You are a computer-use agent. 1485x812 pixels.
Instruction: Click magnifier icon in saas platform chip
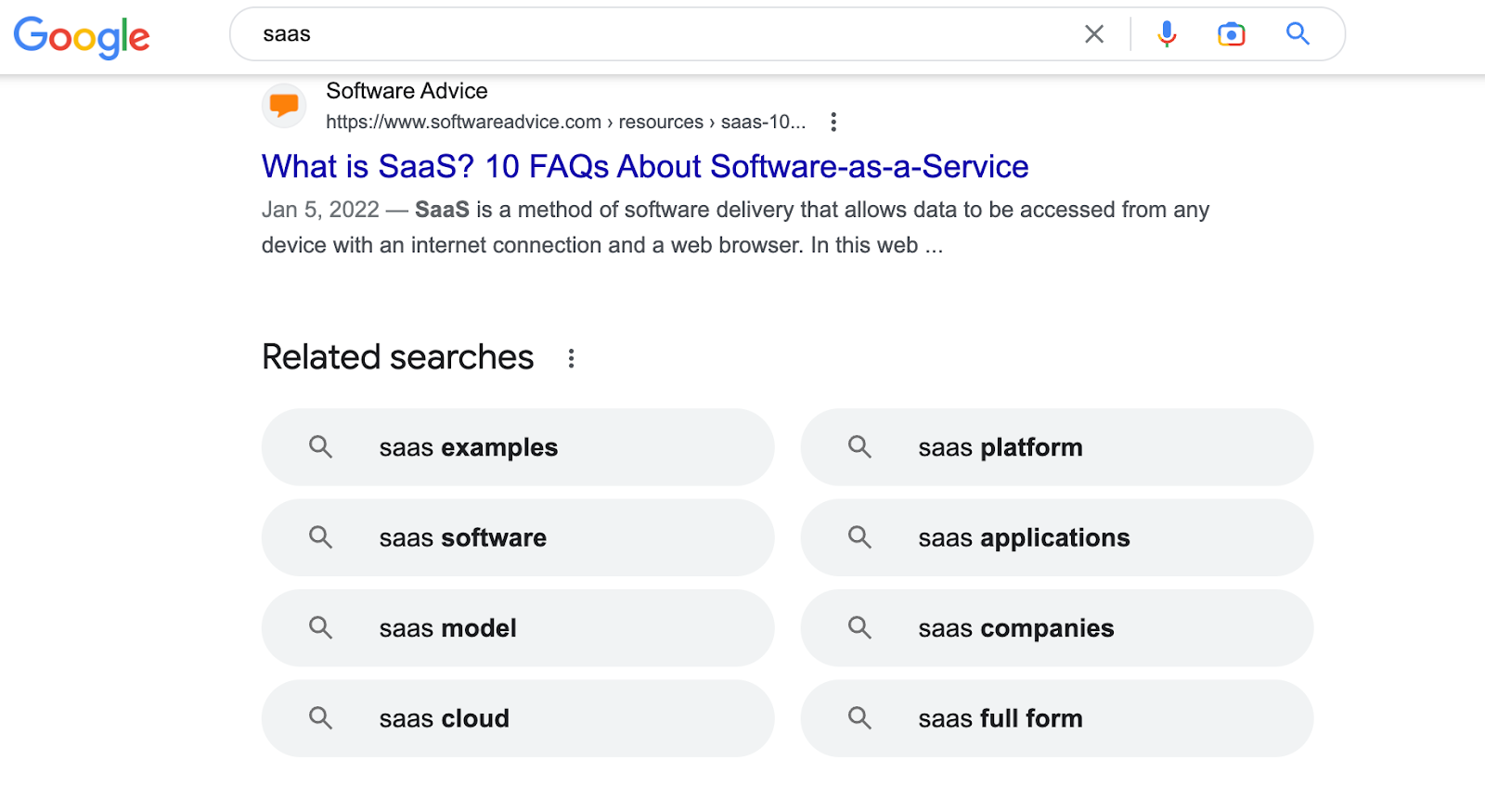[859, 447]
